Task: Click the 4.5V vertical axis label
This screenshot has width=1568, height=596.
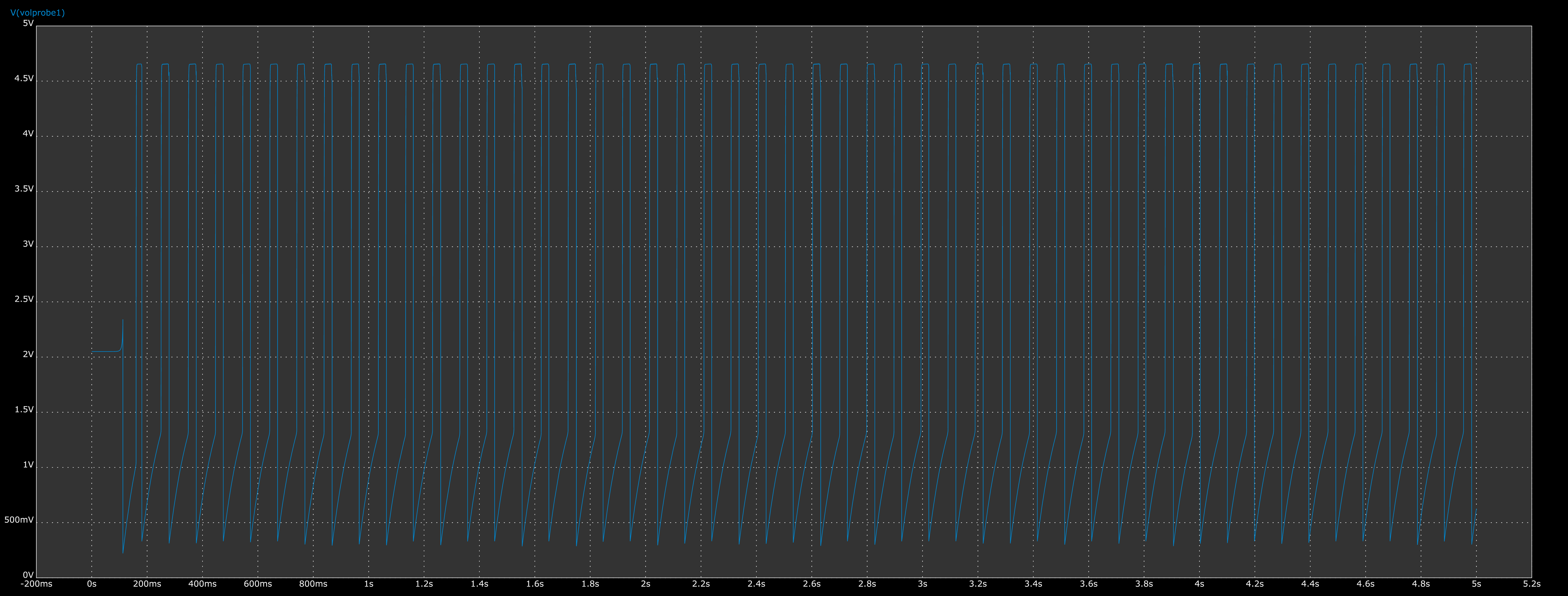Action: [24, 78]
